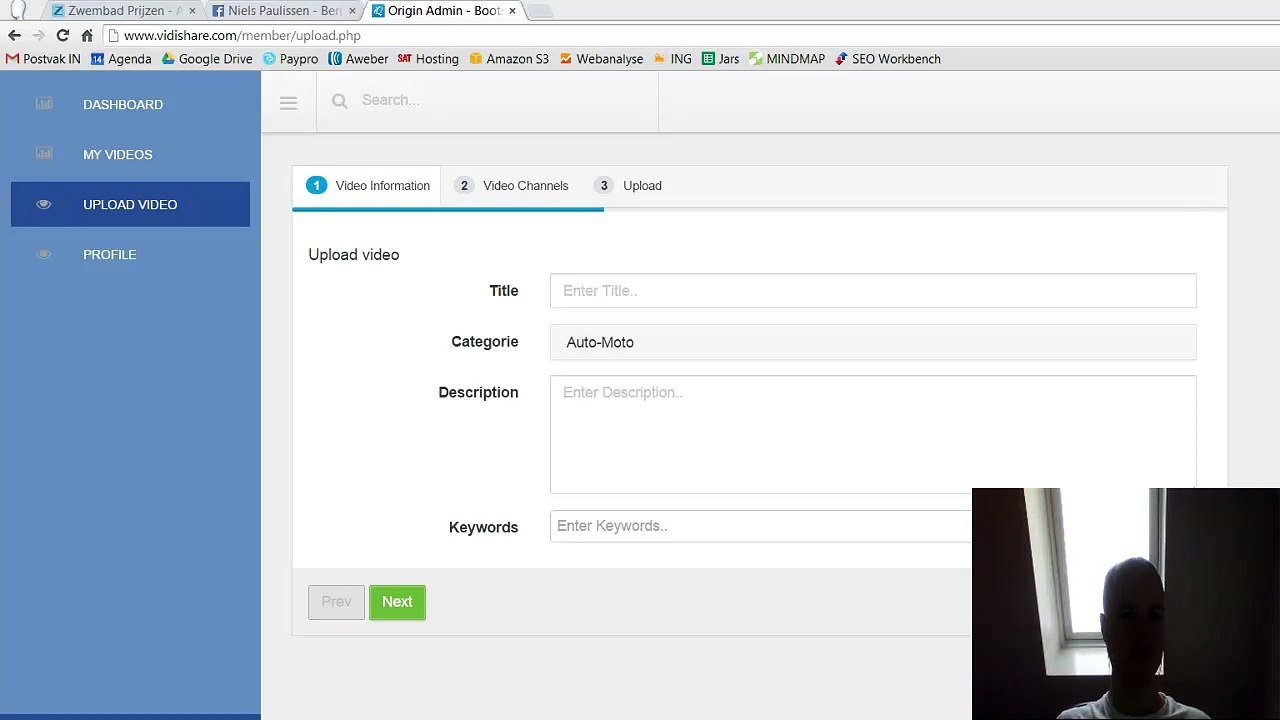The image size is (1280, 720).
Task: Open the Postvak IN Gmail bookmark
Action: [43, 59]
